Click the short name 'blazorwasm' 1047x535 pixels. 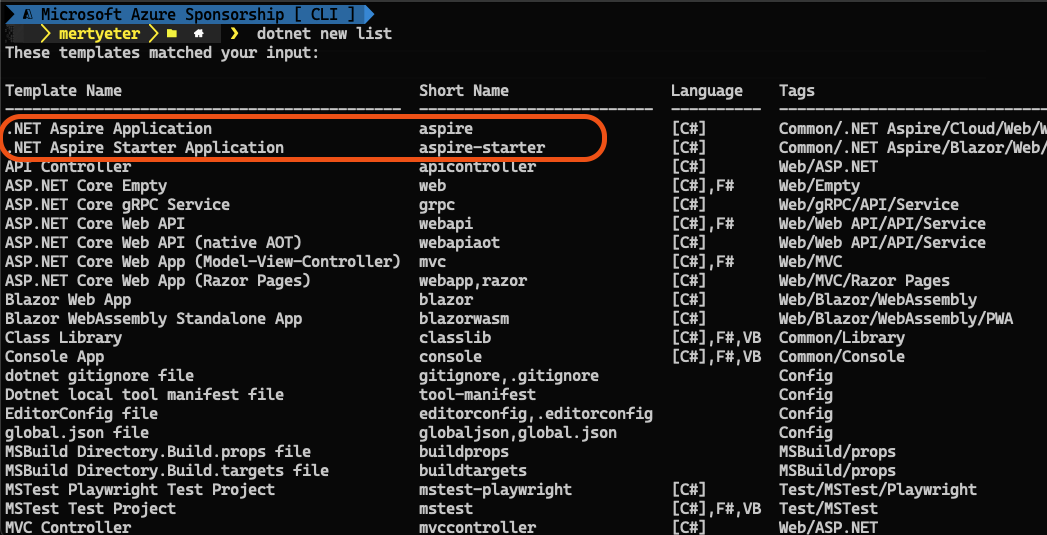[464, 319]
